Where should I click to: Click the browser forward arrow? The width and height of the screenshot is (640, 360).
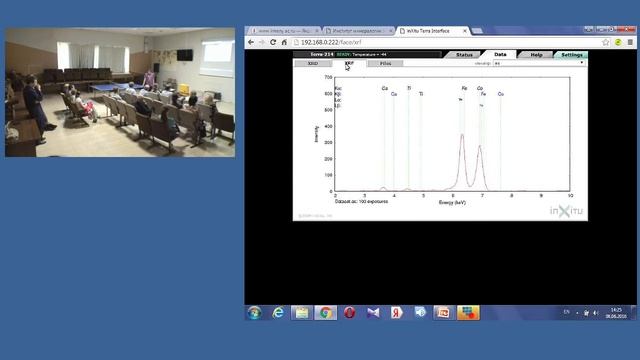coord(262,42)
